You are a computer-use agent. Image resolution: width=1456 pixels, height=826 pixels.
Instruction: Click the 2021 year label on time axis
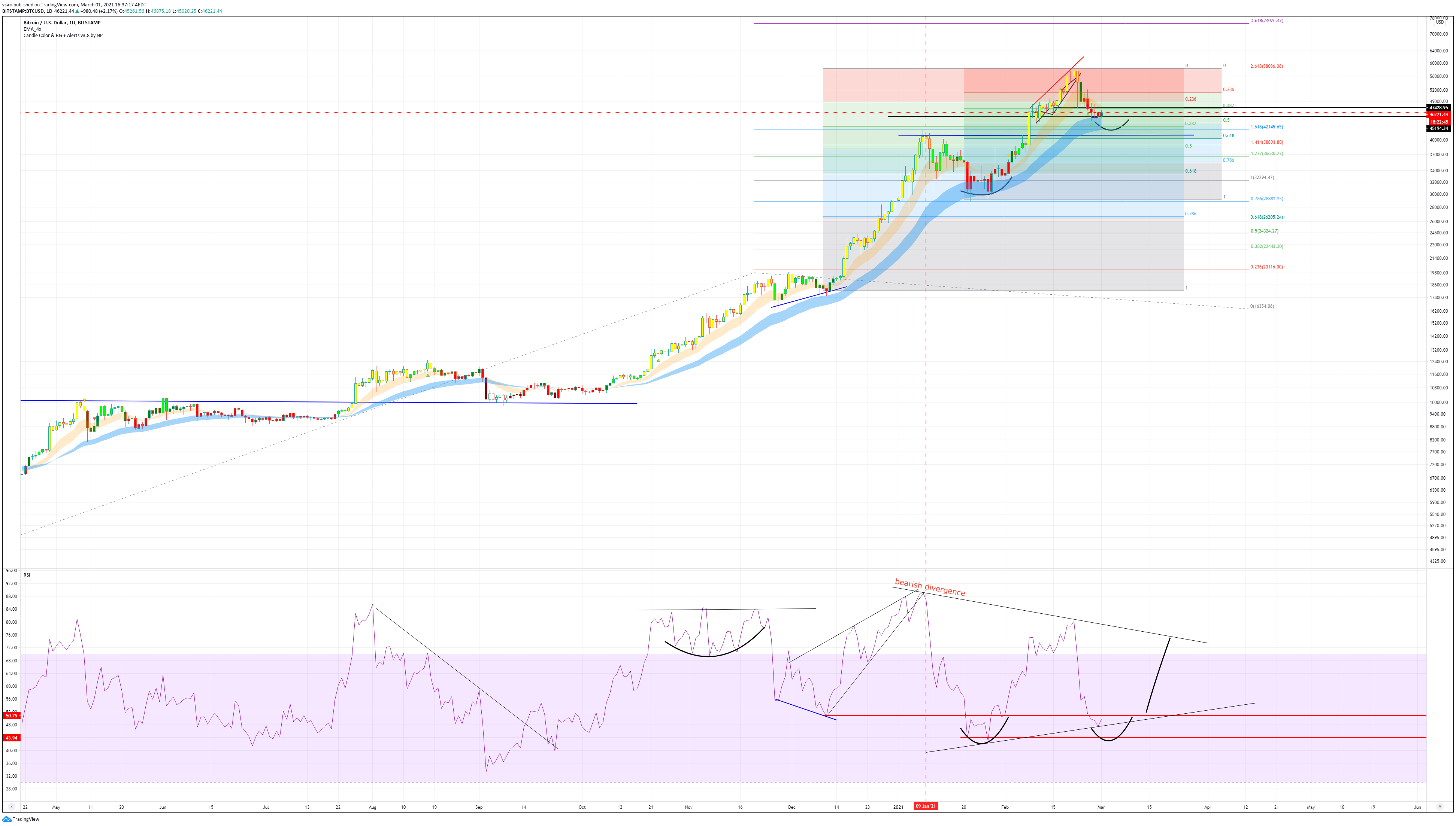(898, 807)
